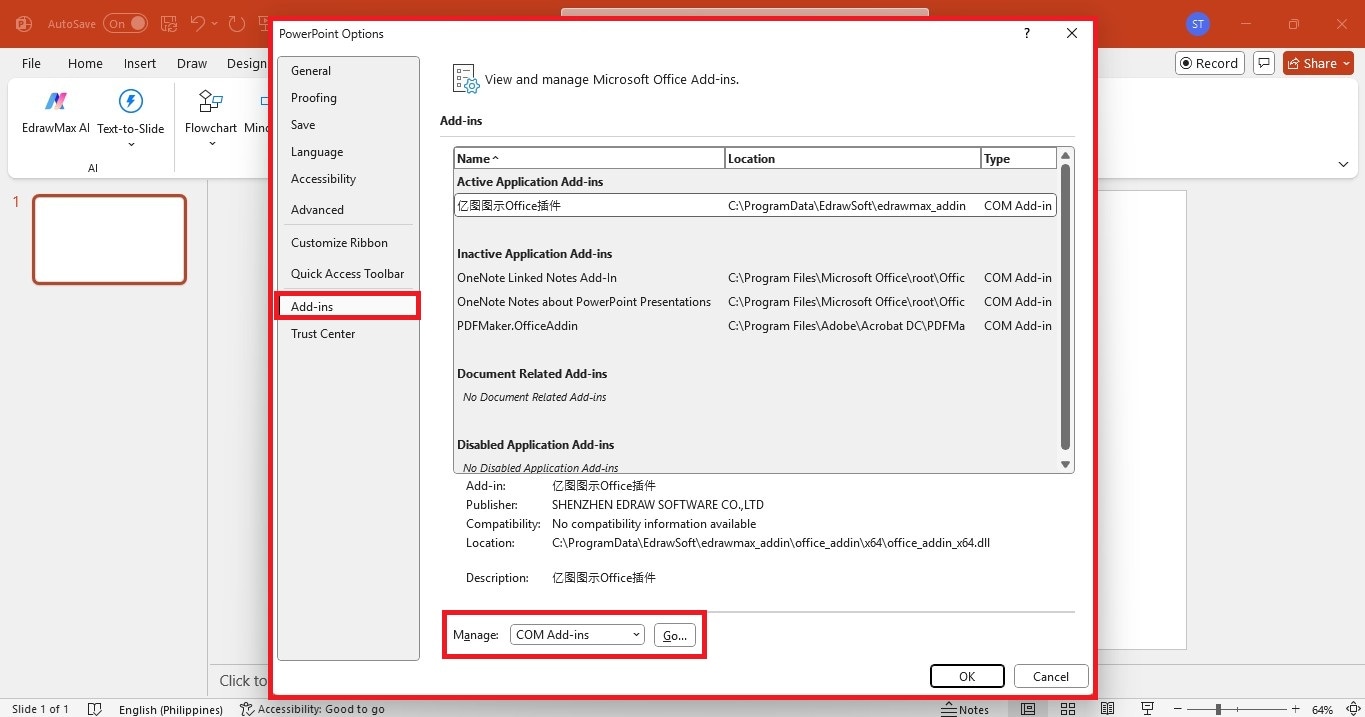Open the Flowchart tool in the ribbon
The width and height of the screenshot is (1365, 717).
tap(211, 112)
